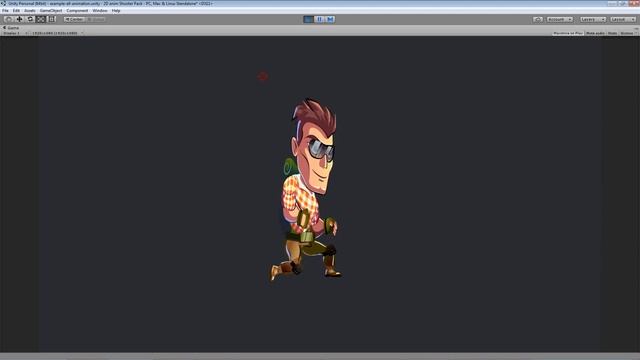Screen dimensions: 640x360
Task: Click the red crosshair target in game view
Action: 262,76
